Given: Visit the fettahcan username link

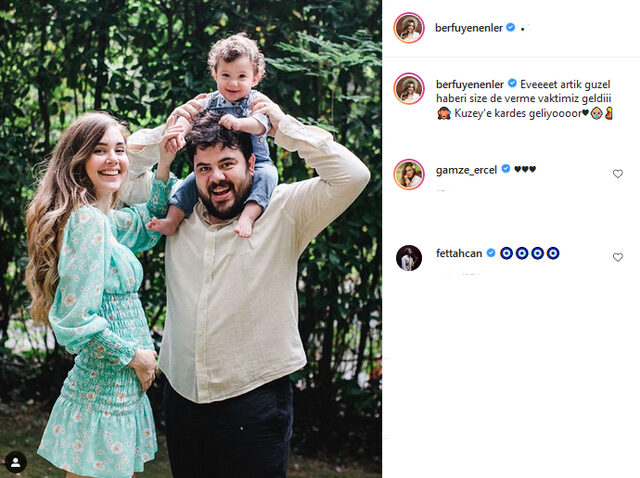Looking at the screenshot, I should tap(459, 253).
